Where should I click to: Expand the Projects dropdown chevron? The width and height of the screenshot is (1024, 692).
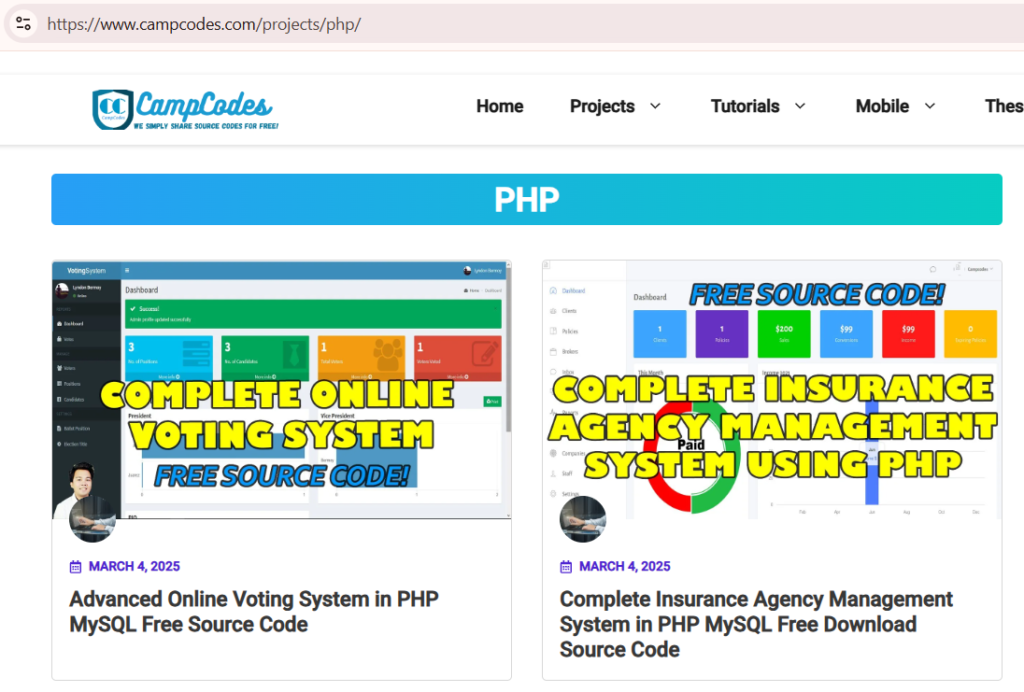(x=655, y=106)
